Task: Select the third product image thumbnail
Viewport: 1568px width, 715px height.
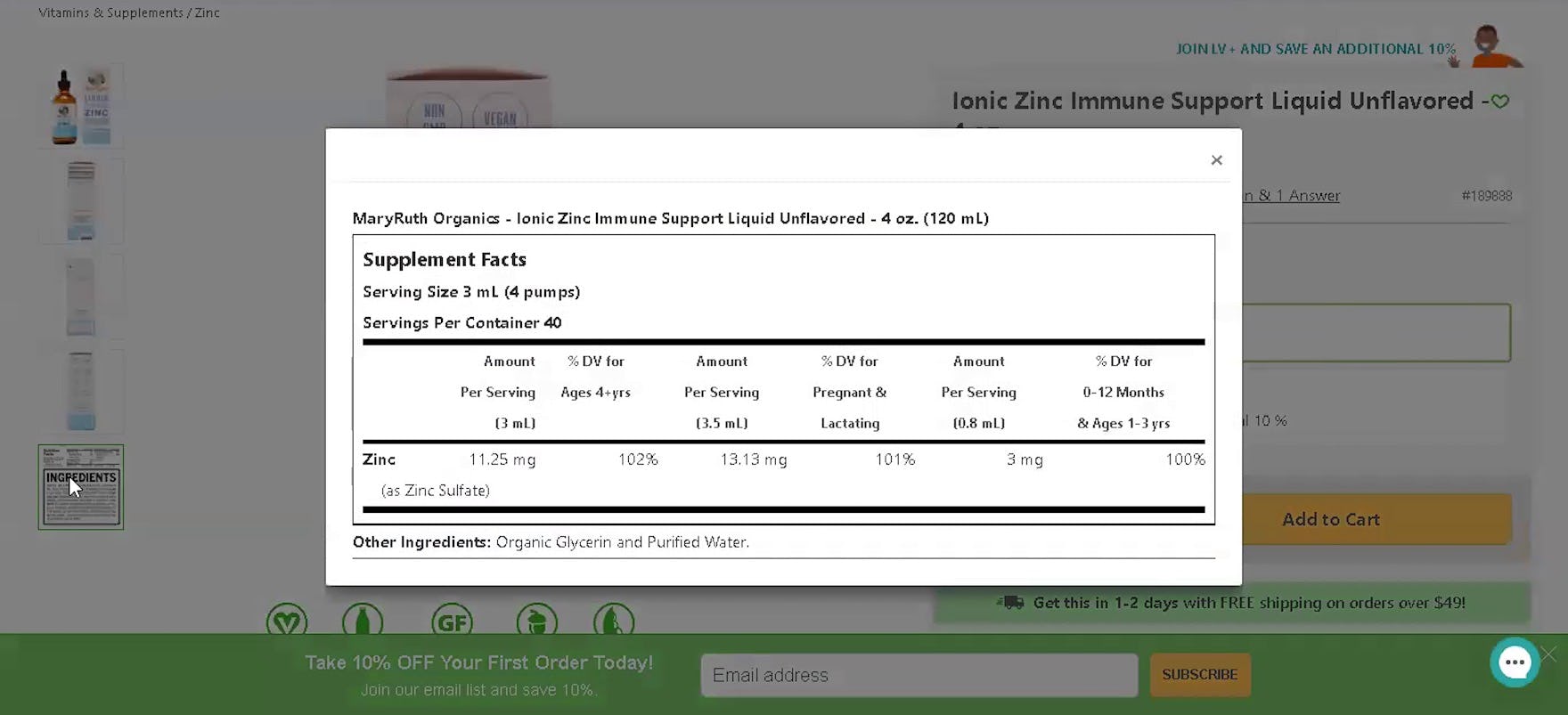Action: 81,297
